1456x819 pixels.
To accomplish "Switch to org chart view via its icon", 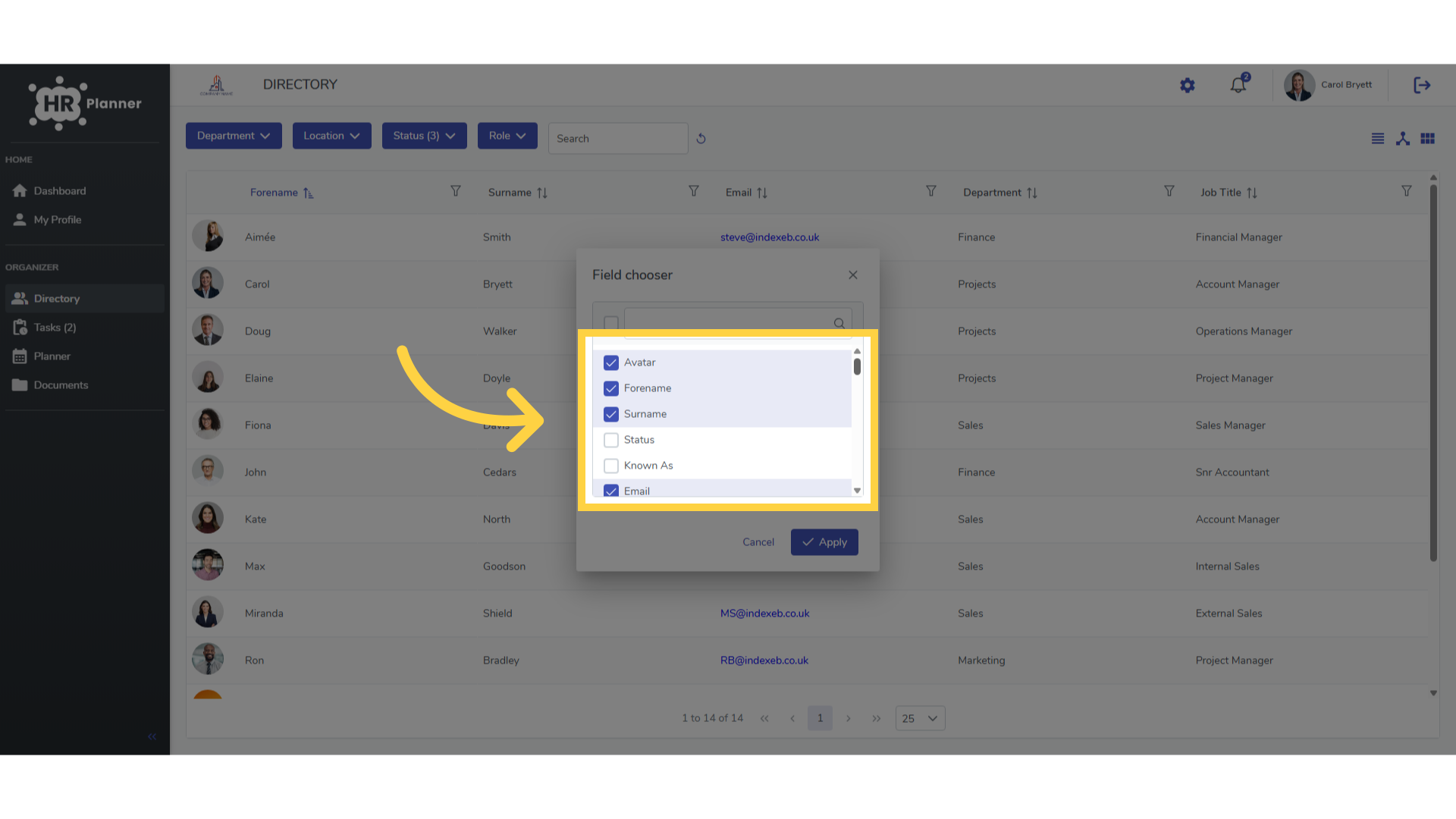I will [1403, 139].
